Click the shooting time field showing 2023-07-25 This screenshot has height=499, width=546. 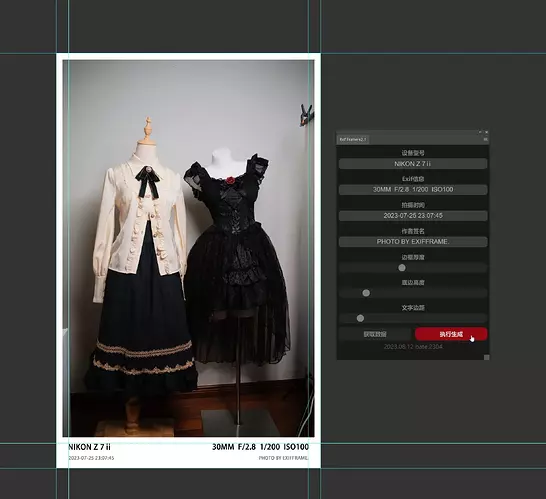[x=413, y=216]
